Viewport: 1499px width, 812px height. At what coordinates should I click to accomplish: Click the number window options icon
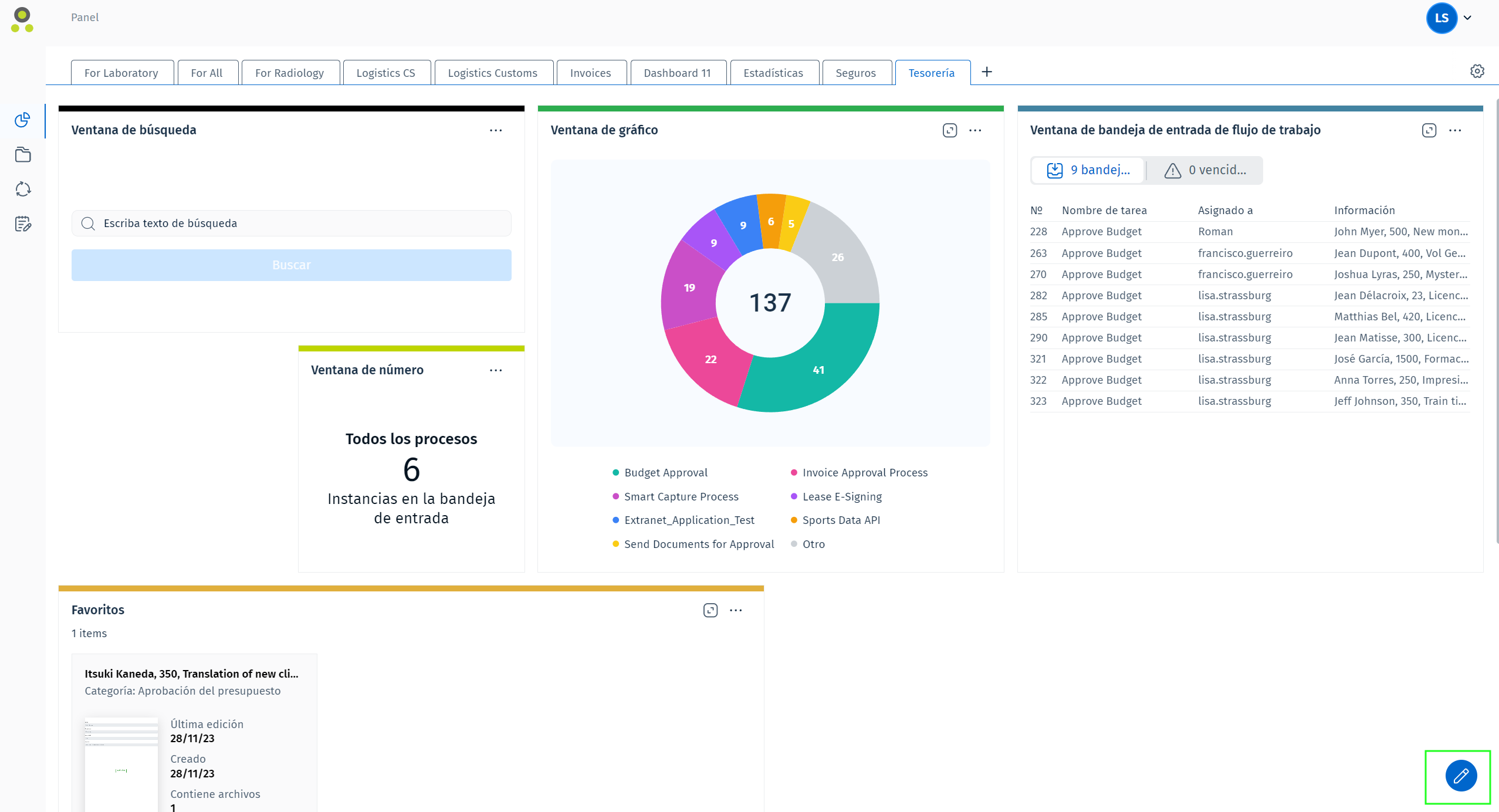tap(498, 370)
